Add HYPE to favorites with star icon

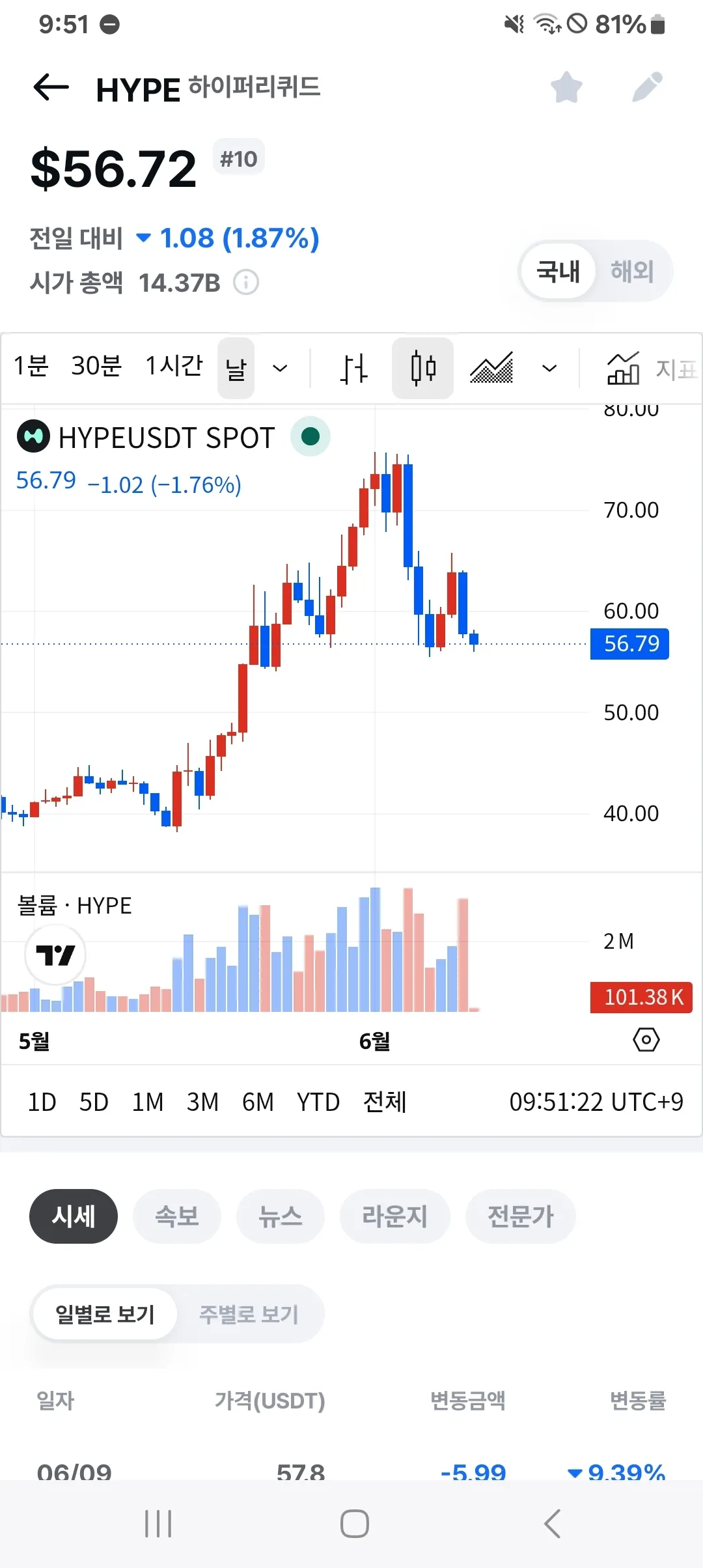(x=566, y=87)
